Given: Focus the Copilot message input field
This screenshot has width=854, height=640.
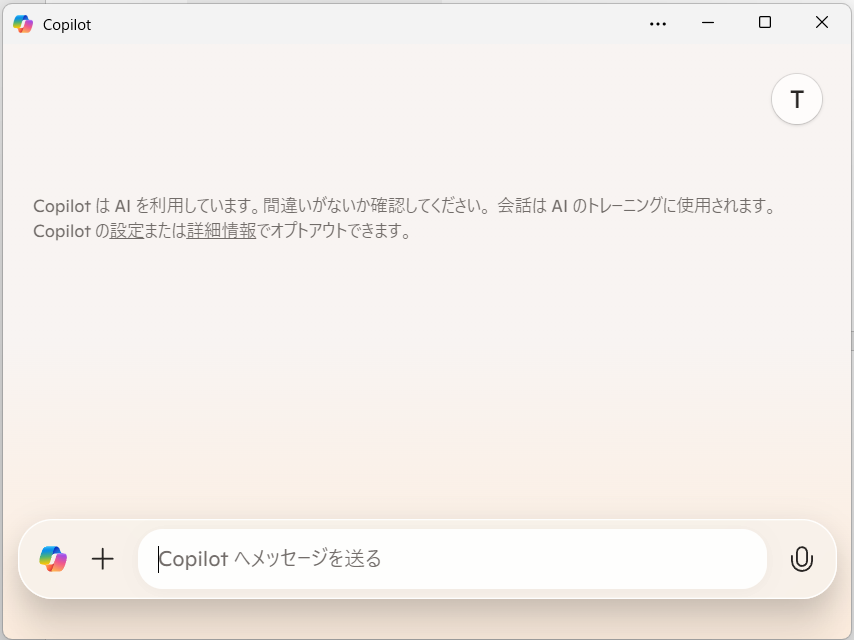Looking at the screenshot, I should (452, 559).
